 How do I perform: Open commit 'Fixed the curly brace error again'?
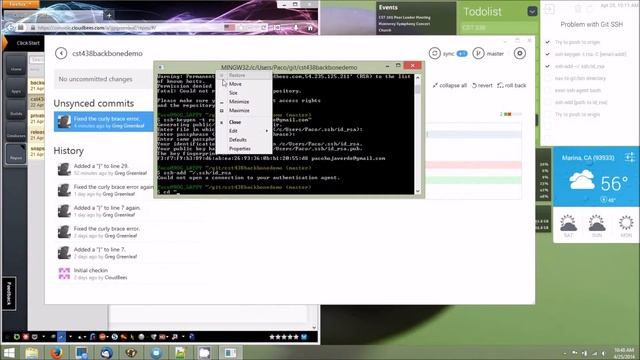pyautogui.click(x=104, y=190)
